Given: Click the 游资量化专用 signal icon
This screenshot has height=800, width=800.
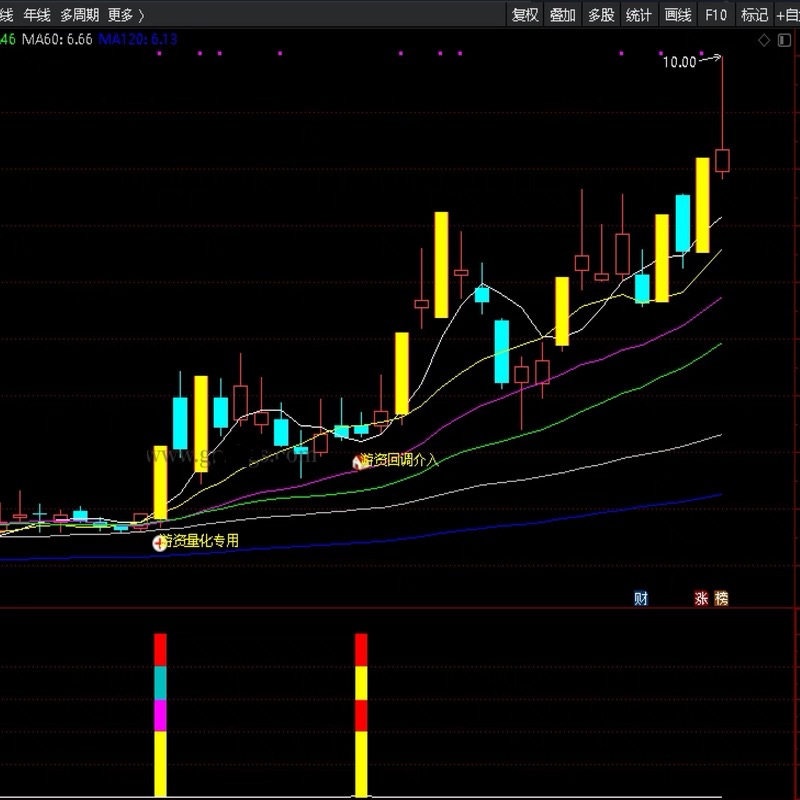Looking at the screenshot, I should coord(159,542).
